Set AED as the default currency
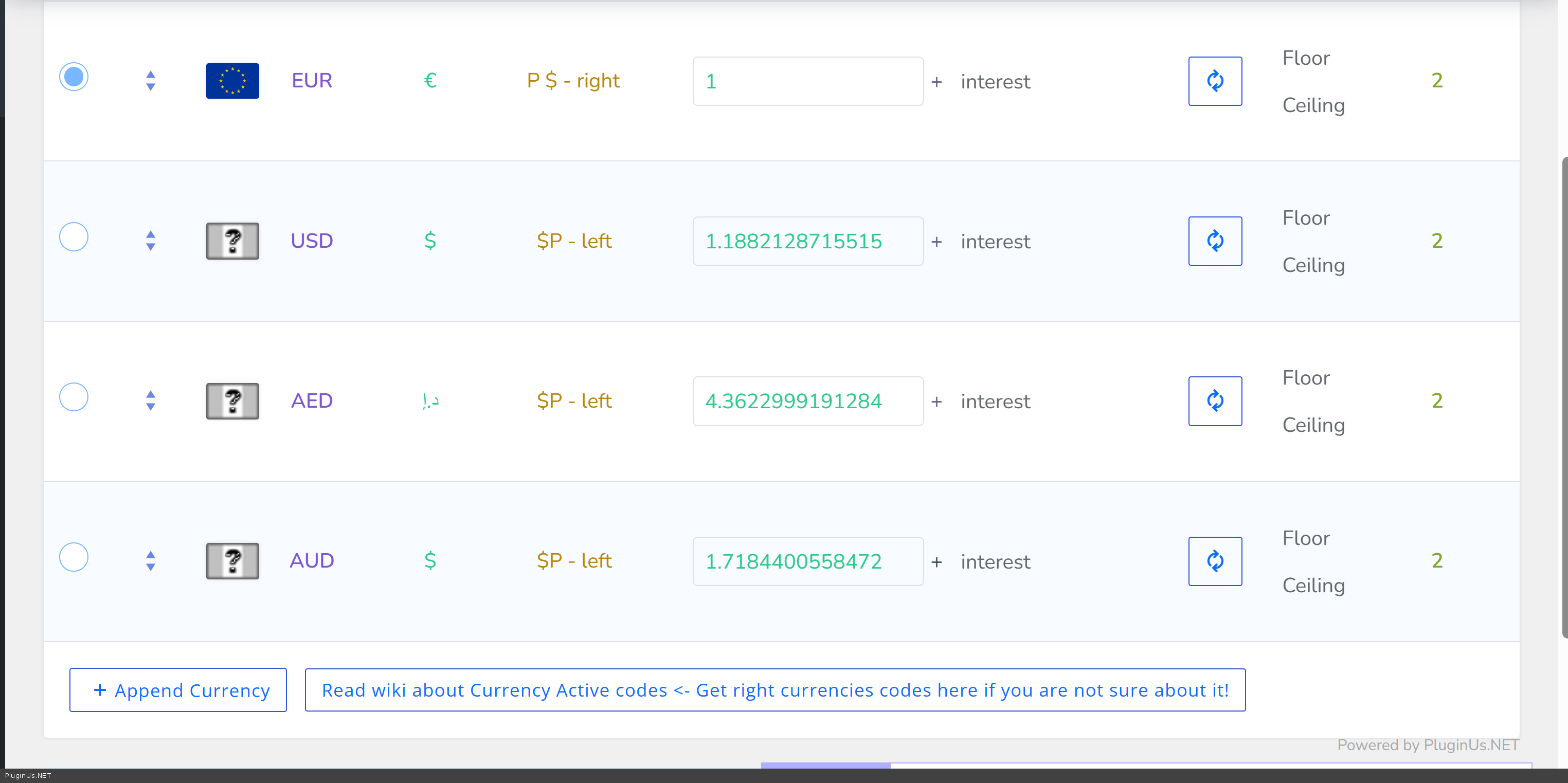This screenshot has height=783, width=1568. 74,397
